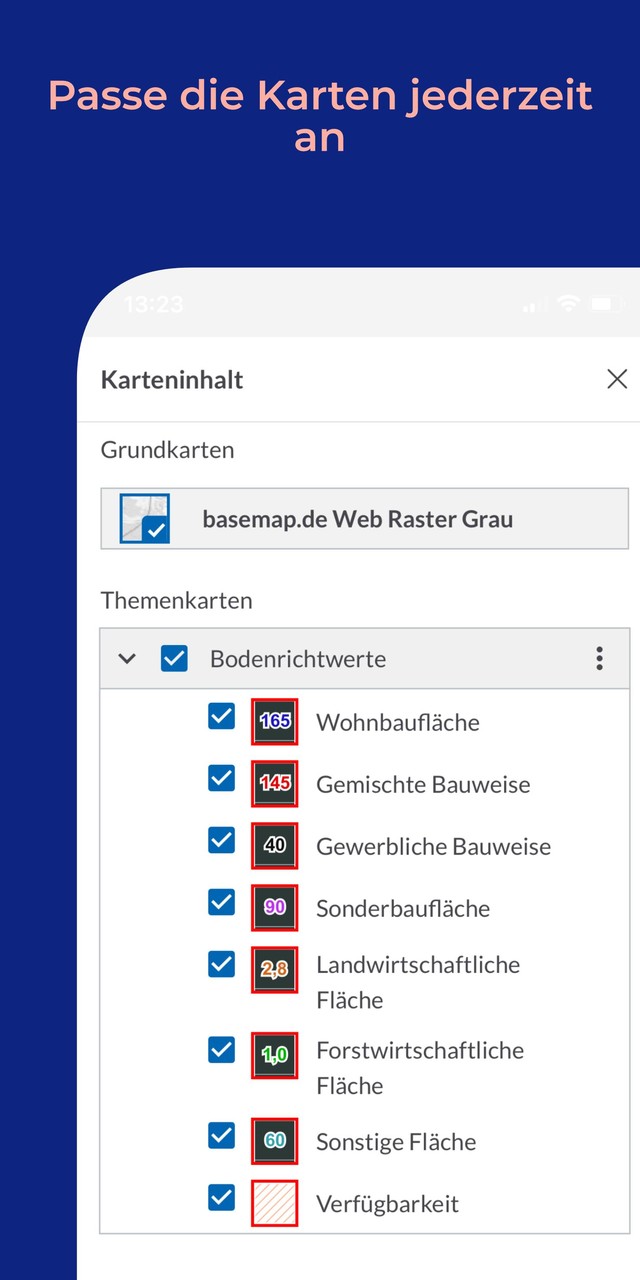This screenshot has width=640, height=1280.
Task: Click the Bodenrichtwerte group title
Action: coord(298,659)
